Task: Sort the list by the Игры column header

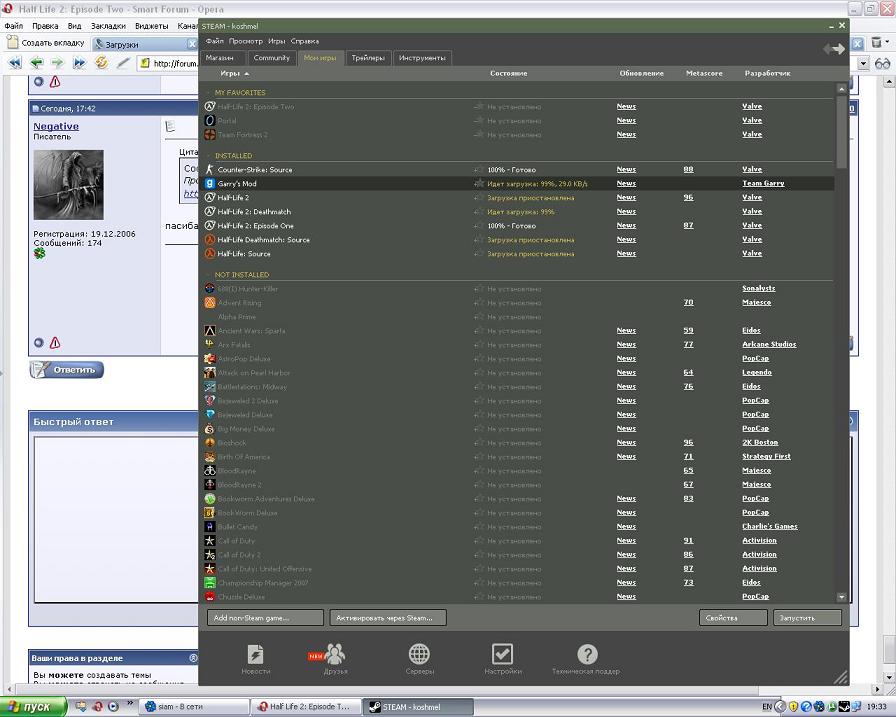Action: coord(235,73)
